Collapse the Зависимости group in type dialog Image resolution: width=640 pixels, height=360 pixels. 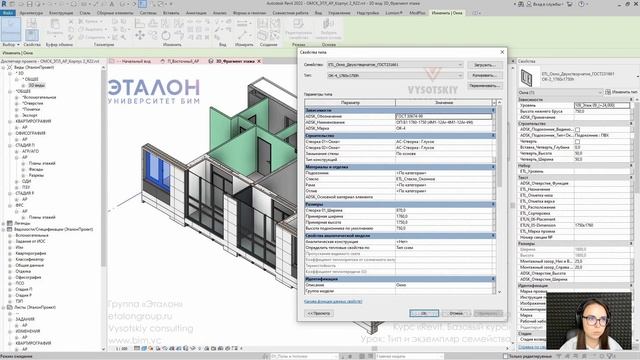(493, 110)
